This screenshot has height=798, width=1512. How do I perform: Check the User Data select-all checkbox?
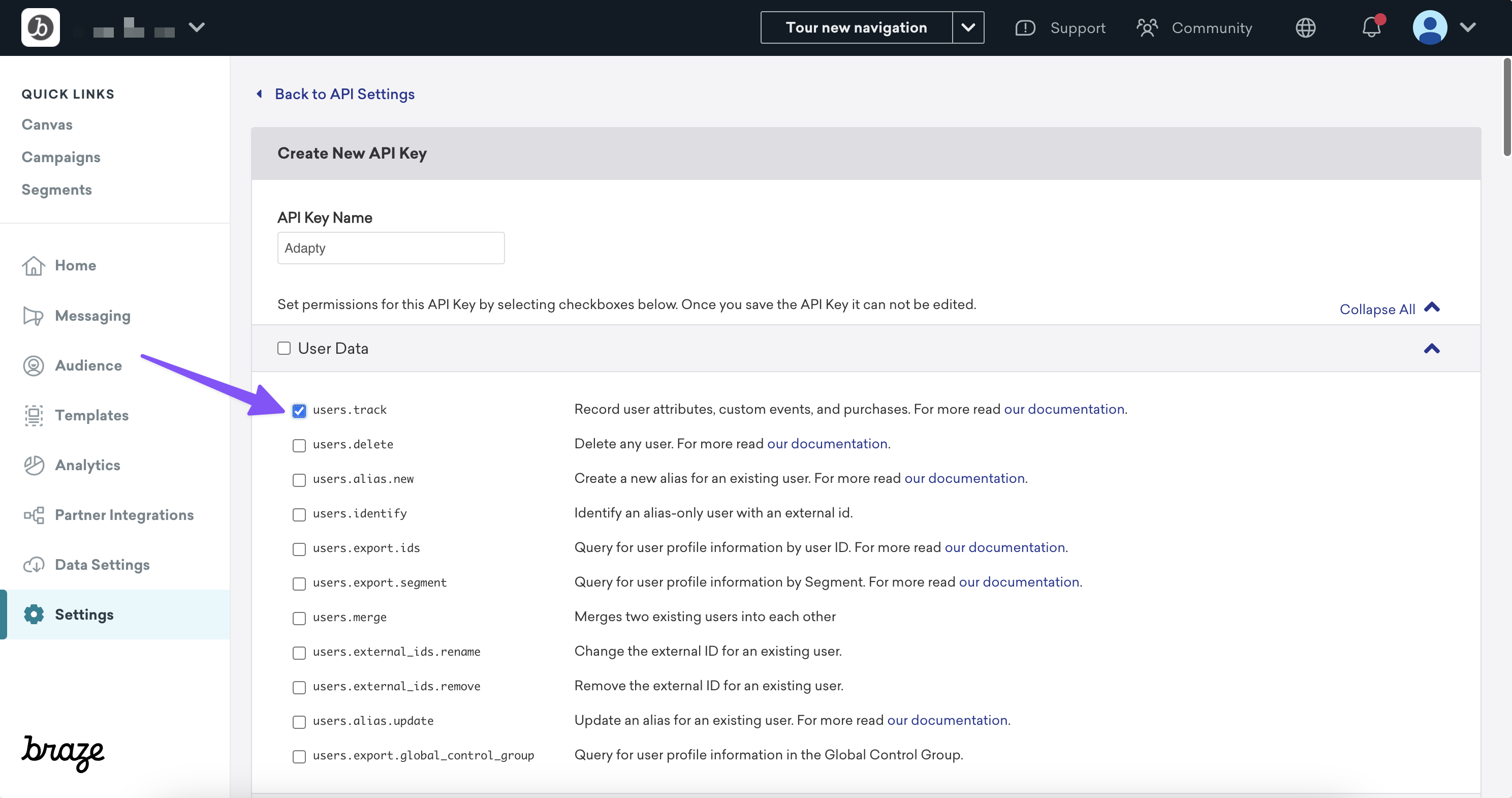pyautogui.click(x=284, y=348)
